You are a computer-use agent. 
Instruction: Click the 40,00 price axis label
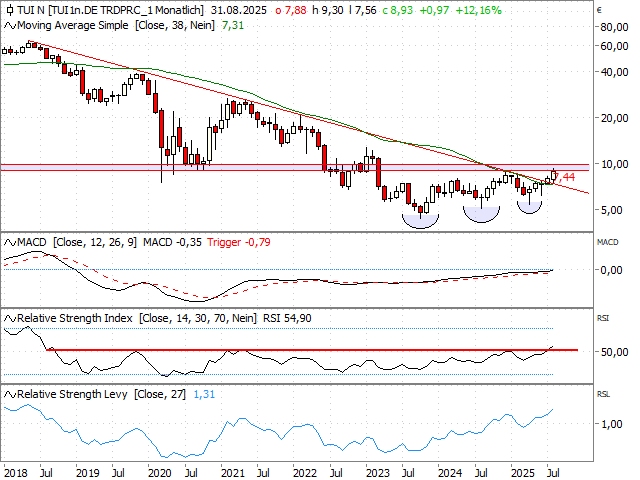tap(614, 72)
